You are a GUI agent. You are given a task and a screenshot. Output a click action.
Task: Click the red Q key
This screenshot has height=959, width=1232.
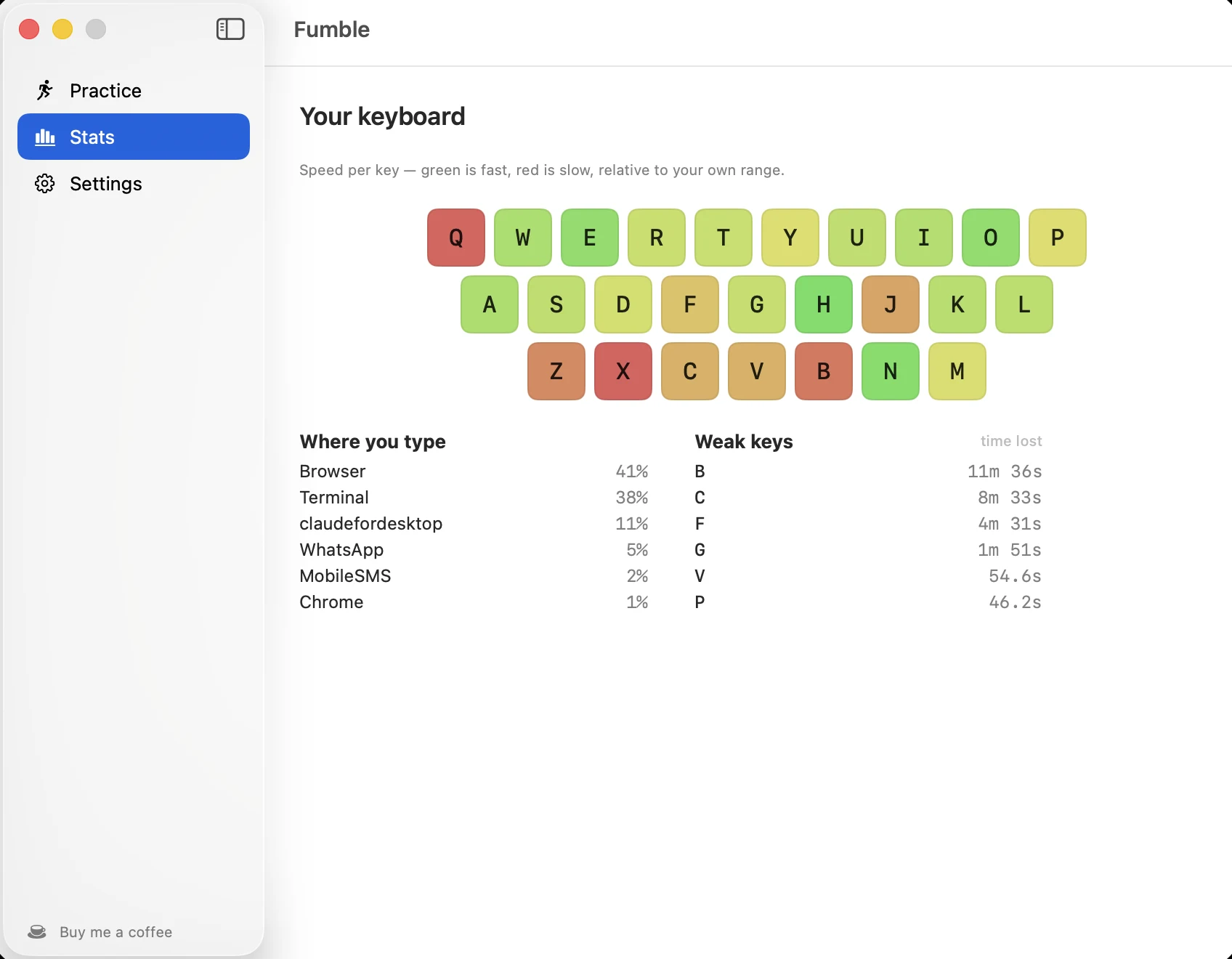[456, 238]
